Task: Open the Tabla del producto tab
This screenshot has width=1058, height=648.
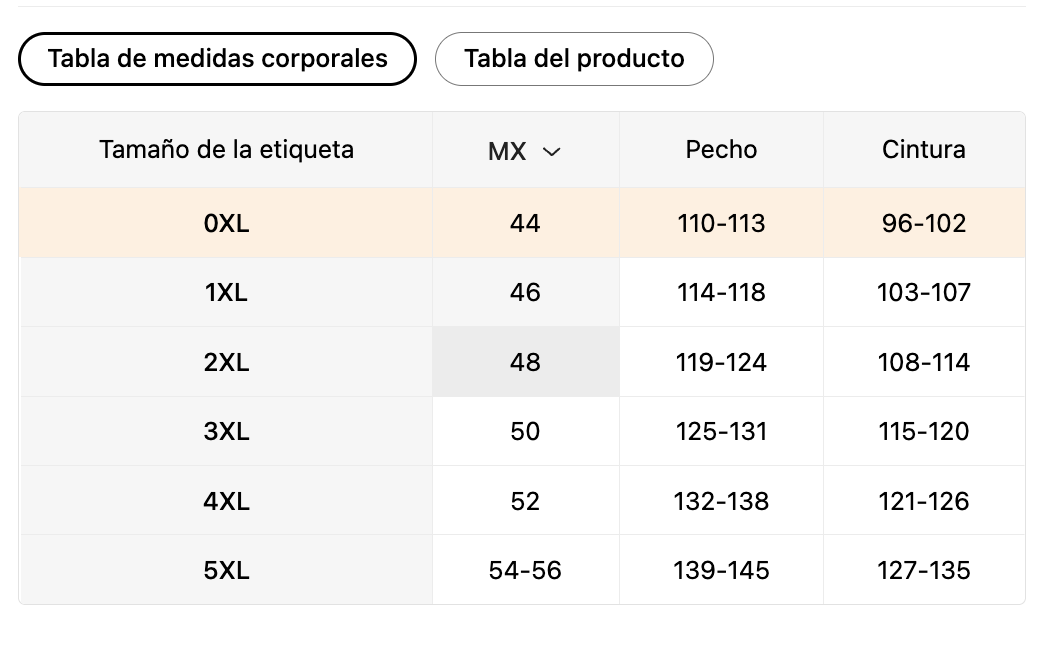Action: (574, 59)
